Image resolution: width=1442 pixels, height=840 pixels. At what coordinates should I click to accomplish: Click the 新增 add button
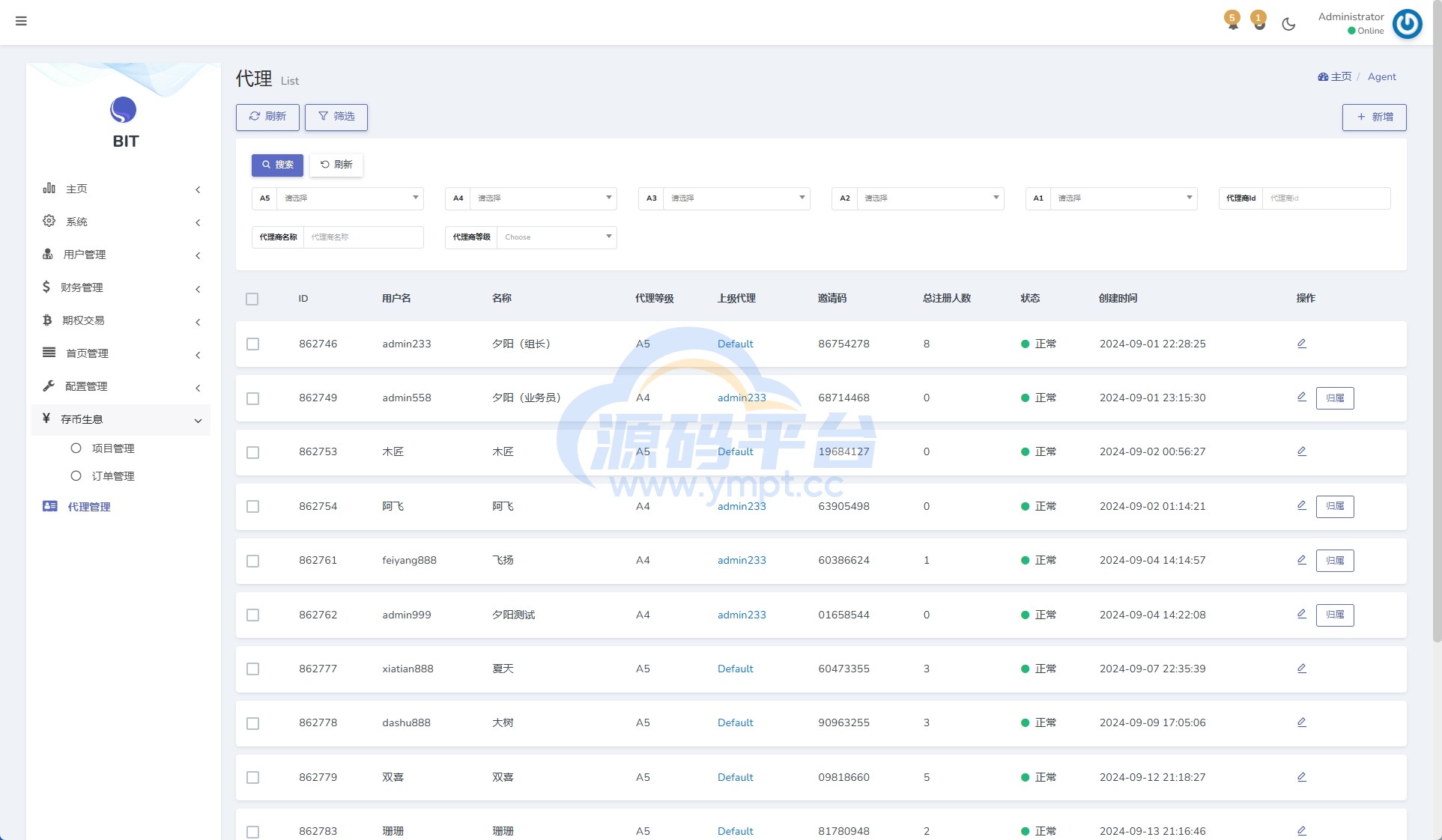click(x=1374, y=118)
